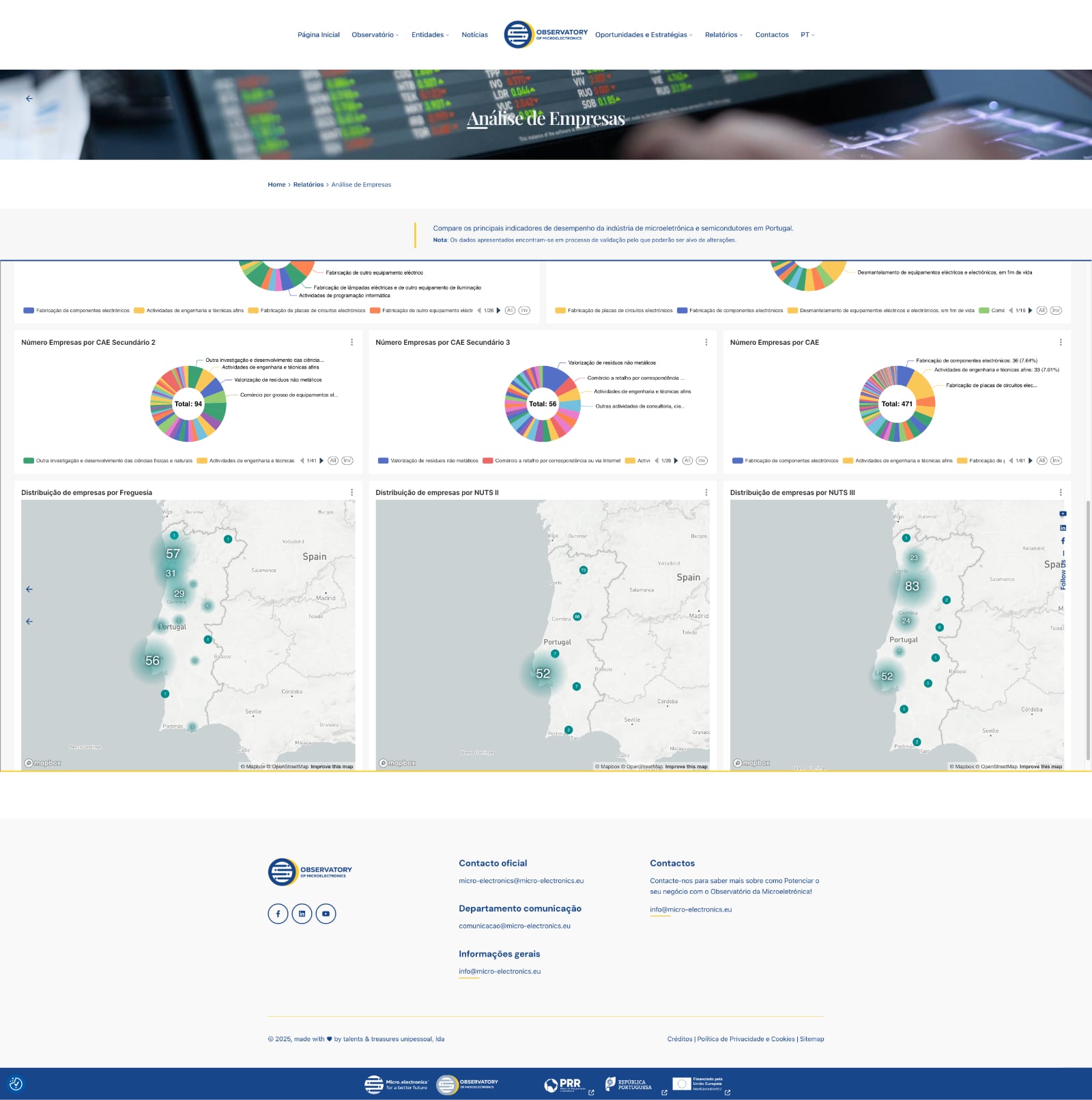Viewport: 1092px width, 1100px height.
Task: Click the 83 cluster on NUTS III map
Action: (912, 586)
